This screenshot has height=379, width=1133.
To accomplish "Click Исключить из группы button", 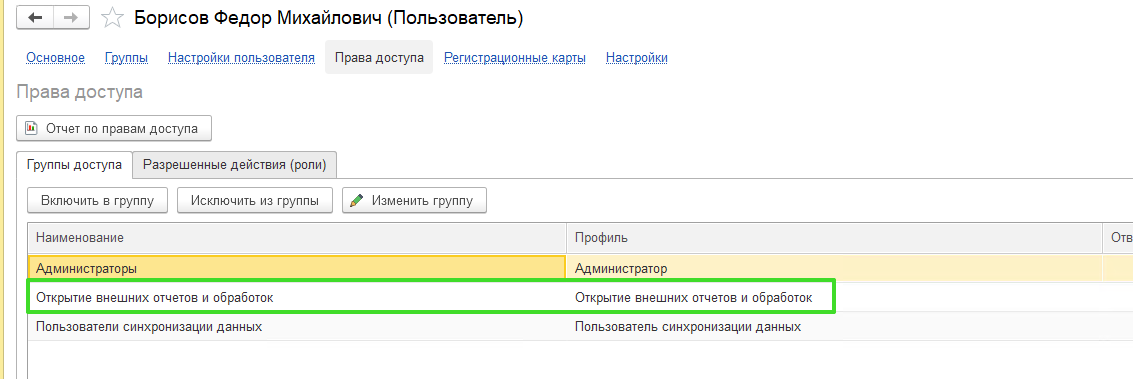I will [x=254, y=201].
